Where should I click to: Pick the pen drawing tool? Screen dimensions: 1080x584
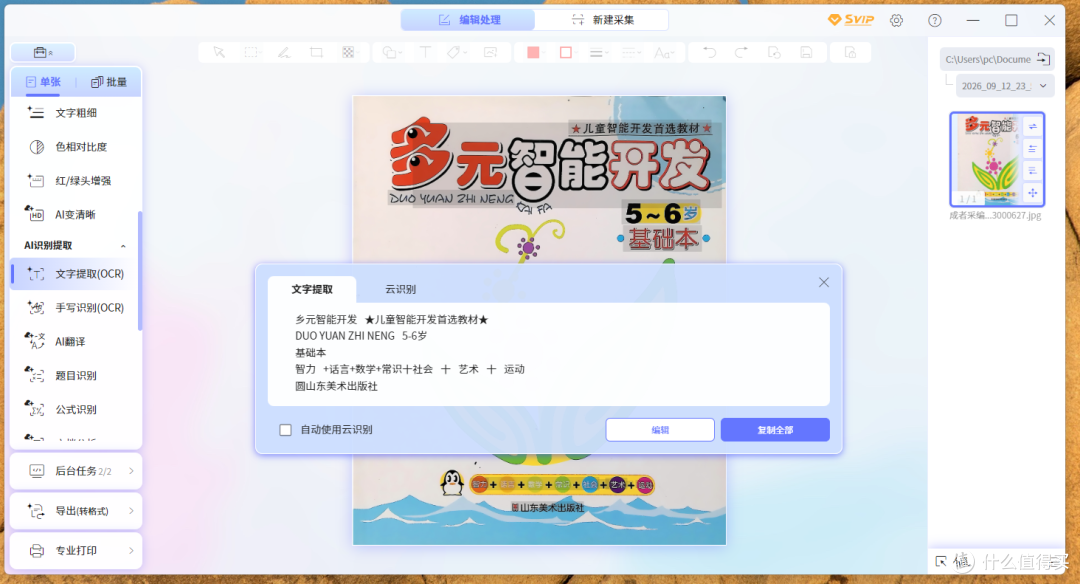284,52
